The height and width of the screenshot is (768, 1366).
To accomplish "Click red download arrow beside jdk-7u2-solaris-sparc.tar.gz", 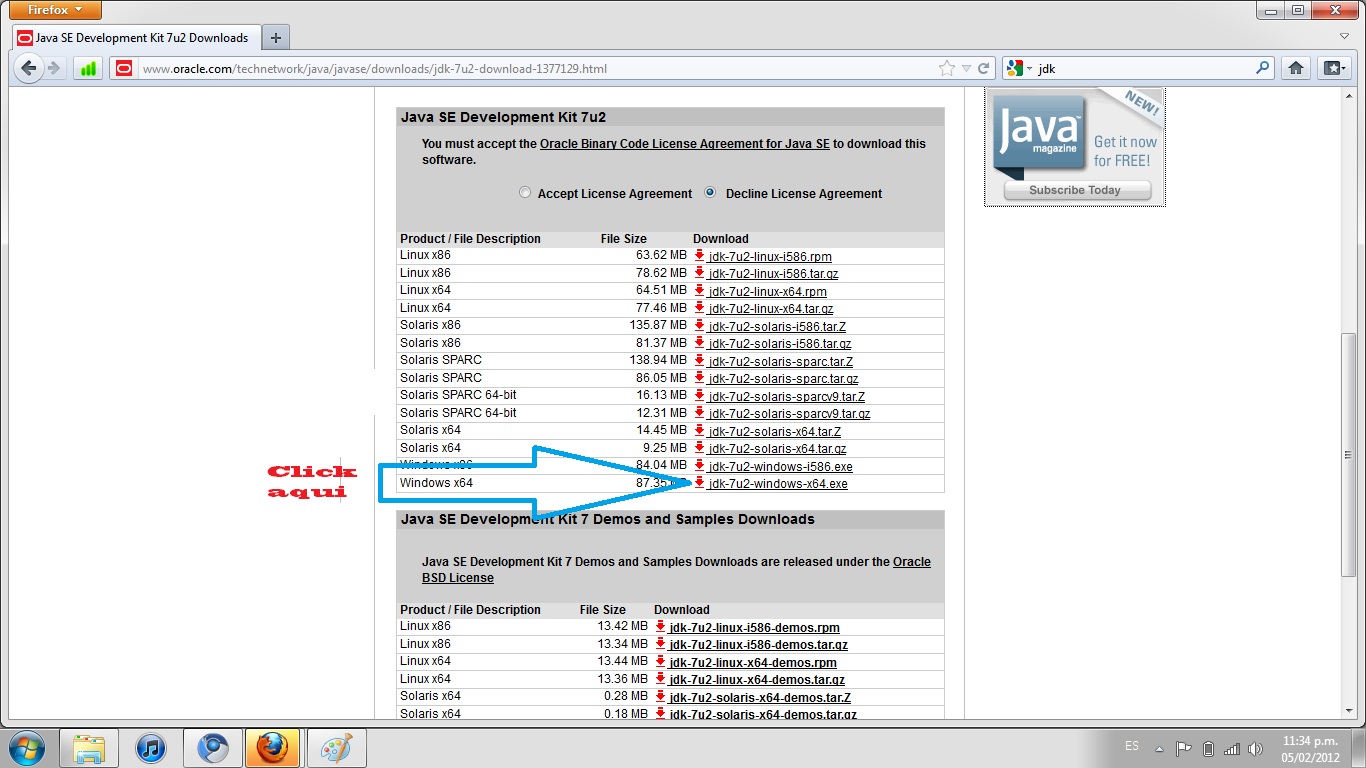I will coord(700,378).
